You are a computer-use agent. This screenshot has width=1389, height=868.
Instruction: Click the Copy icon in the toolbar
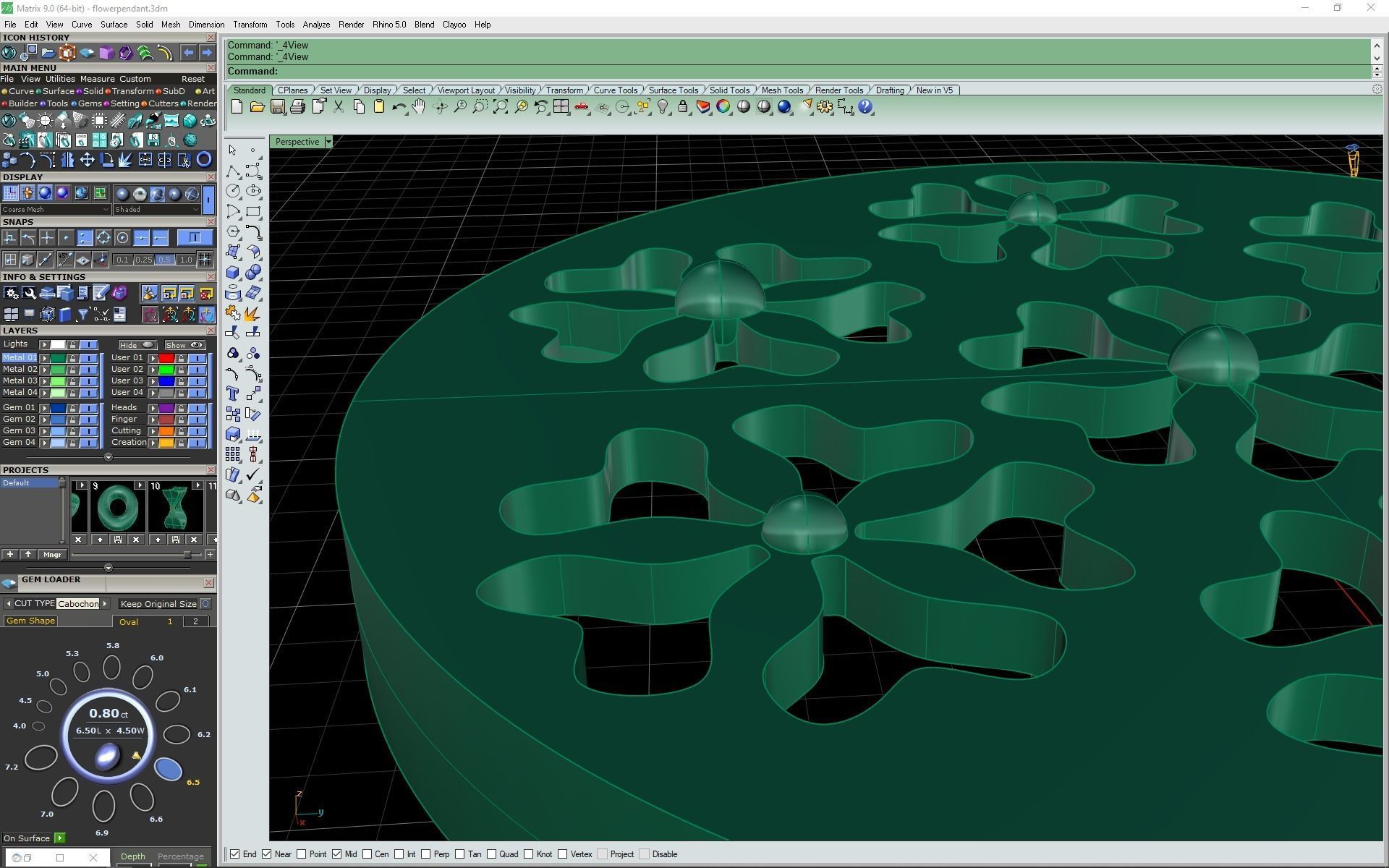pyautogui.click(x=358, y=107)
